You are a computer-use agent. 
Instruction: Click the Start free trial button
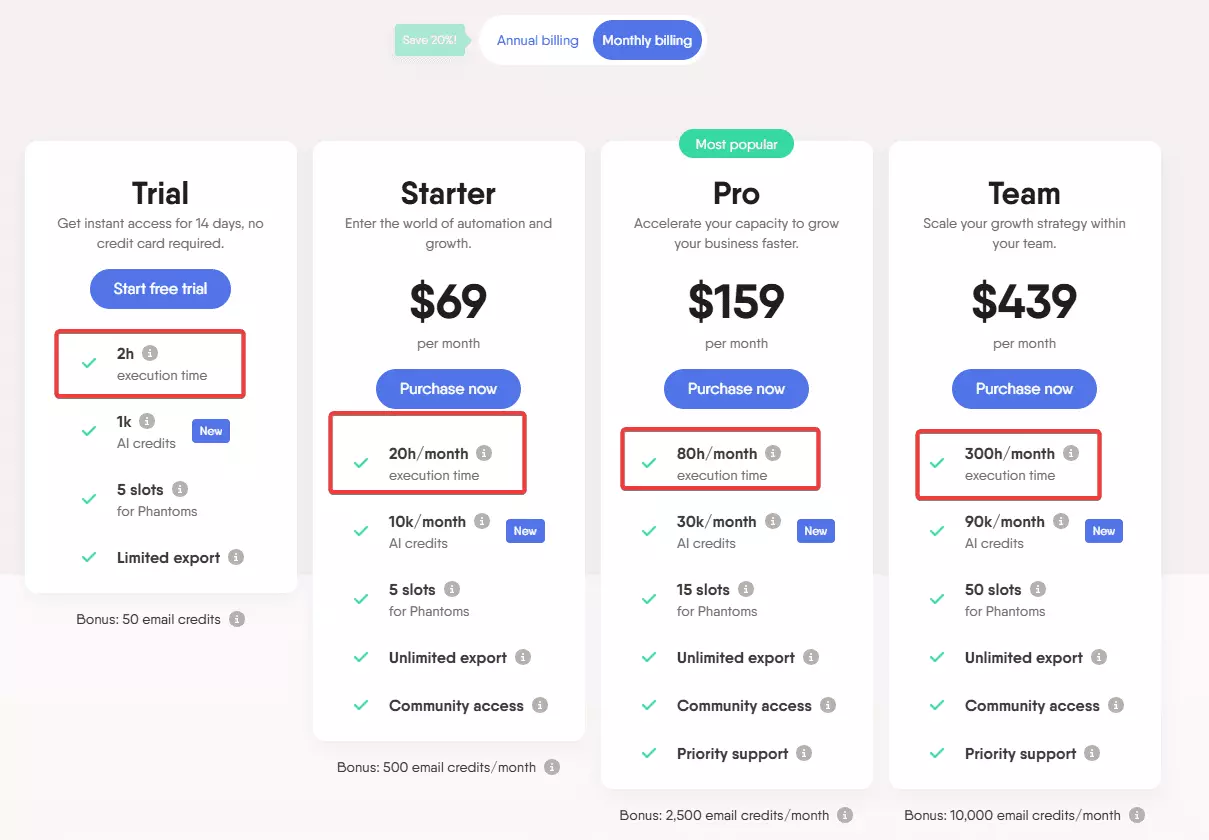click(x=160, y=289)
